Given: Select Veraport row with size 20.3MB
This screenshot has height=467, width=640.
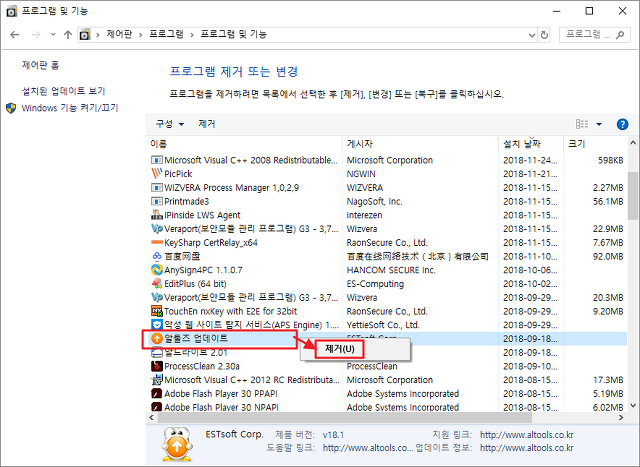Looking at the screenshot, I should tap(387, 297).
